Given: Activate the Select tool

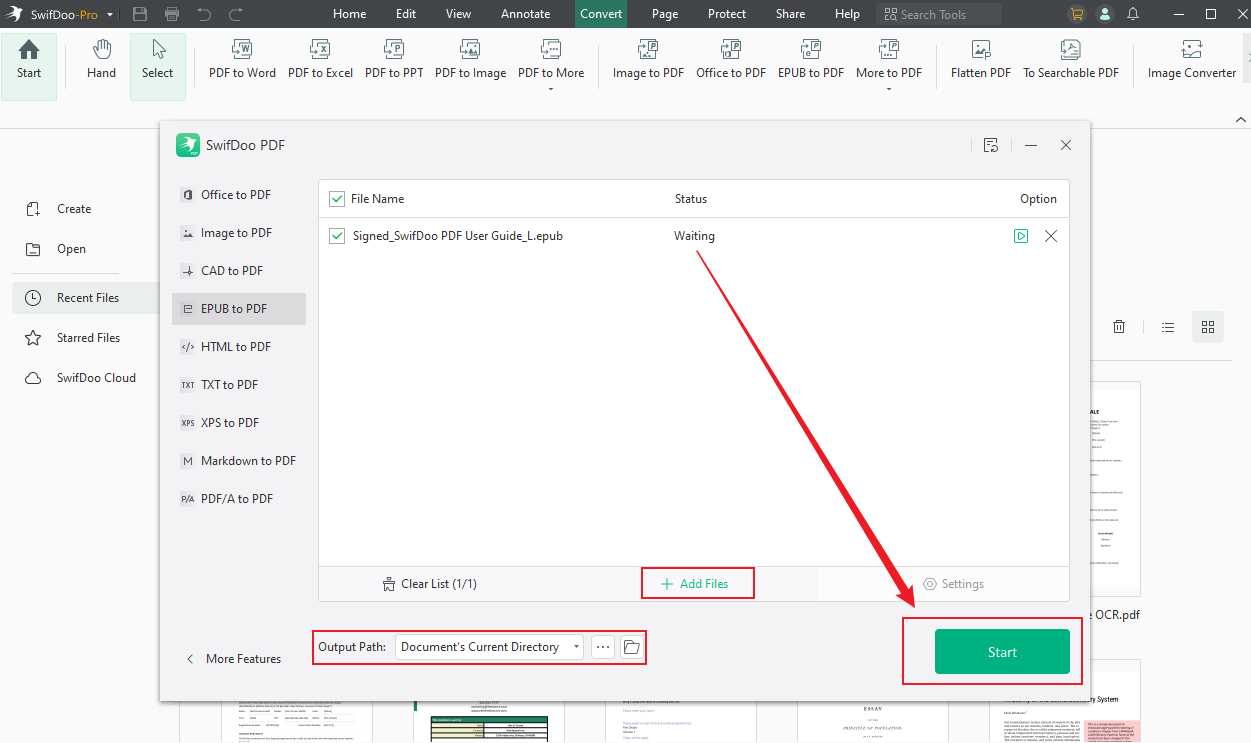Looking at the screenshot, I should (157, 66).
